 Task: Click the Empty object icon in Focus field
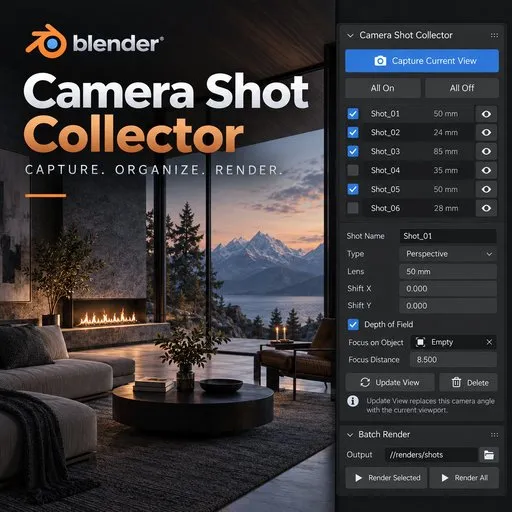coord(421,342)
